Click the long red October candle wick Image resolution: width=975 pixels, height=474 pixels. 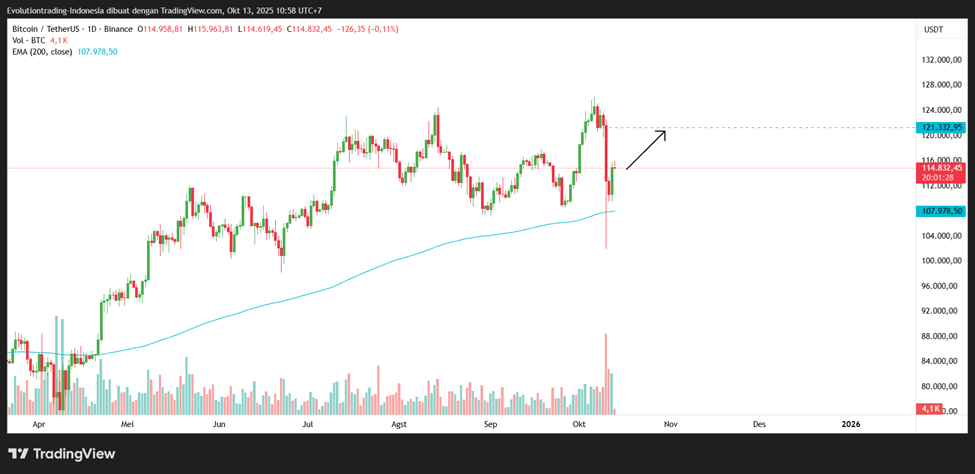(x=606, y=232)
